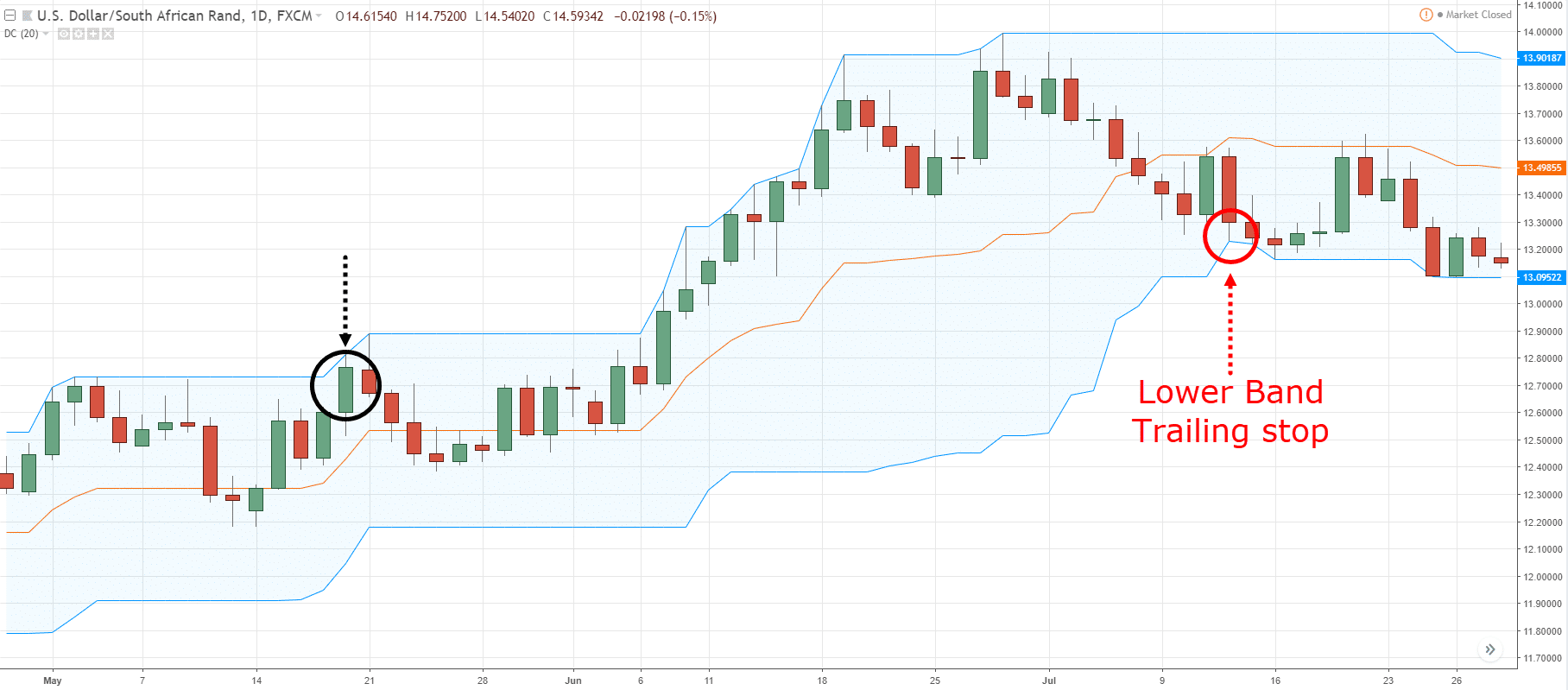The image size is (1568, 690).
Task: Click the high price value 14.75200
Action: click(x=441, y=16)
